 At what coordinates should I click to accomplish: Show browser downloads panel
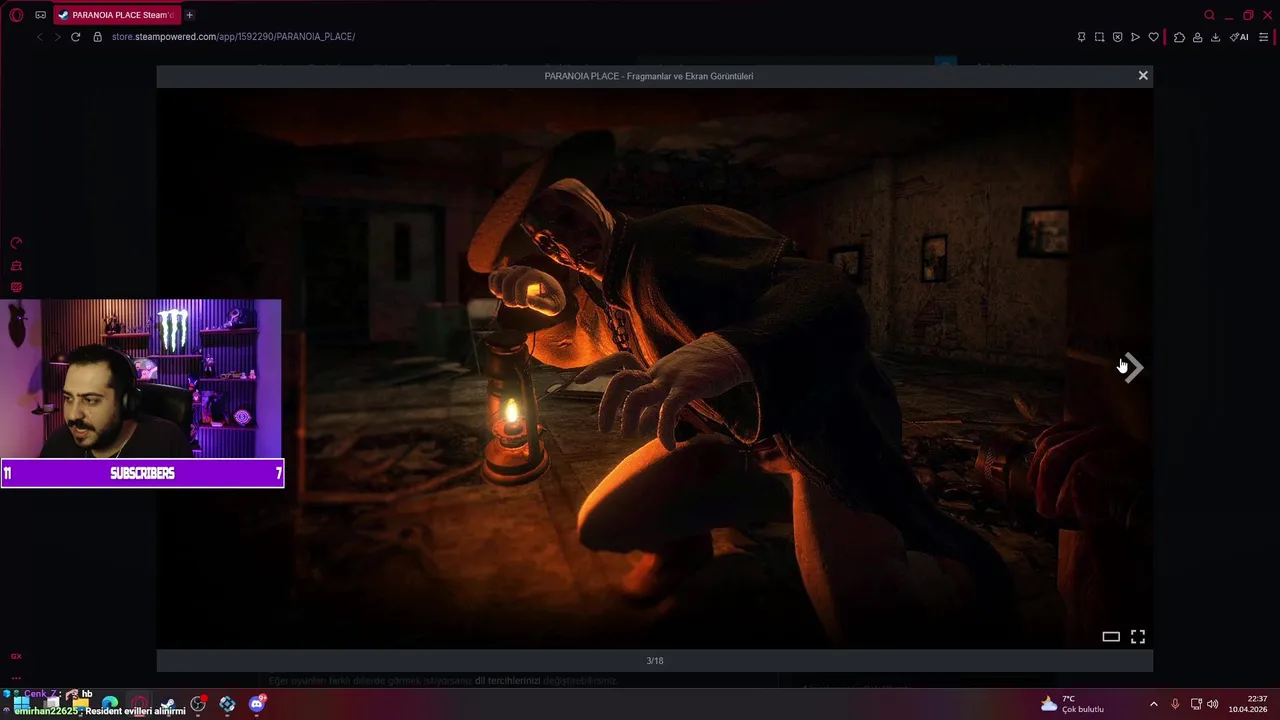pos(1215,37)
